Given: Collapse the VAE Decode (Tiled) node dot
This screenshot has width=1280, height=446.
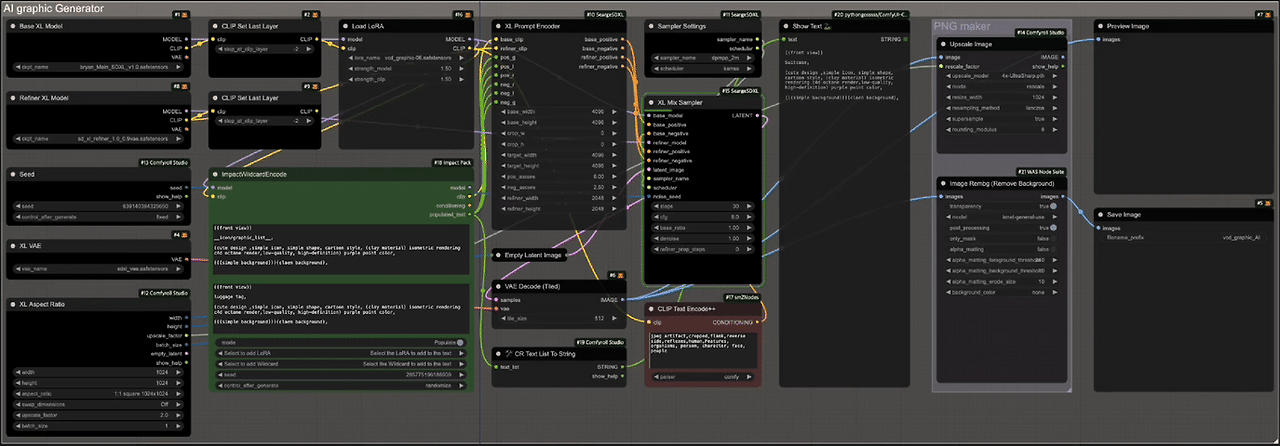Looking at the screenshot, I should click(x=500, y=286).
